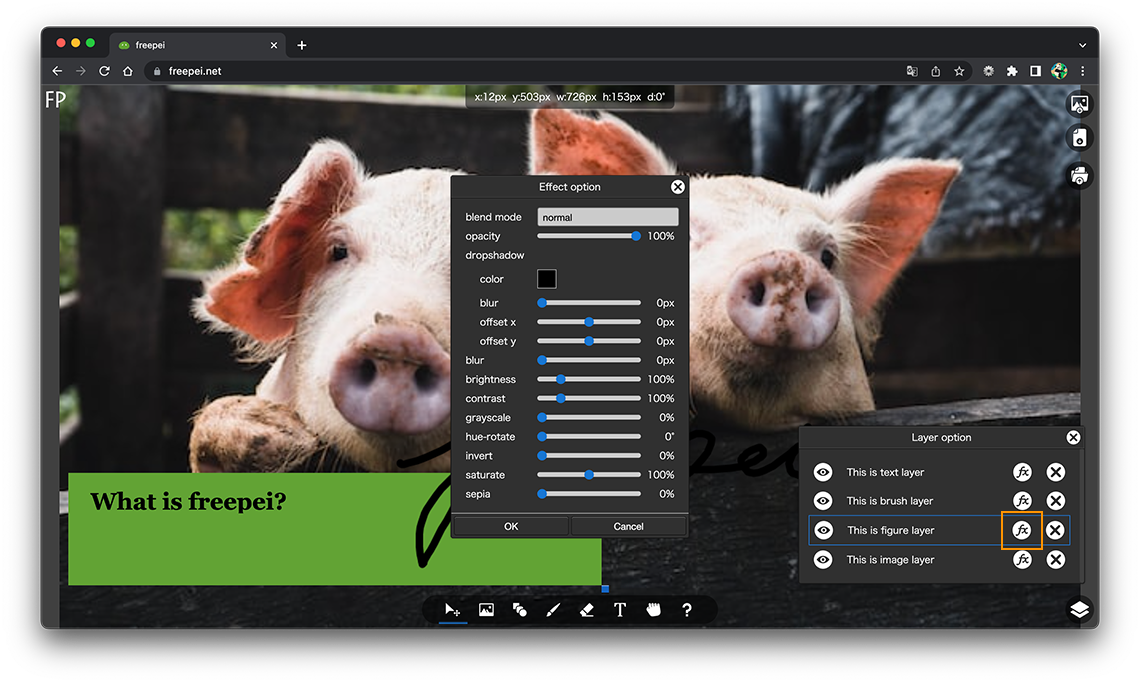The height and width of the screenshot is (683, 1140).
Task: Select the 'This is text layer' row
Action: tap(939, 472)
